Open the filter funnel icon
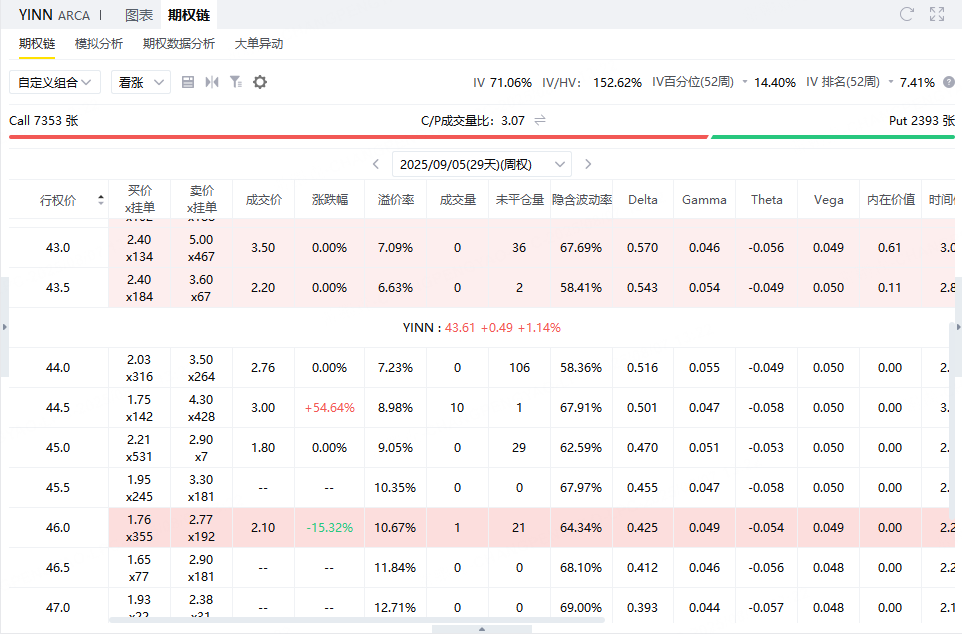 coord(236,82)
